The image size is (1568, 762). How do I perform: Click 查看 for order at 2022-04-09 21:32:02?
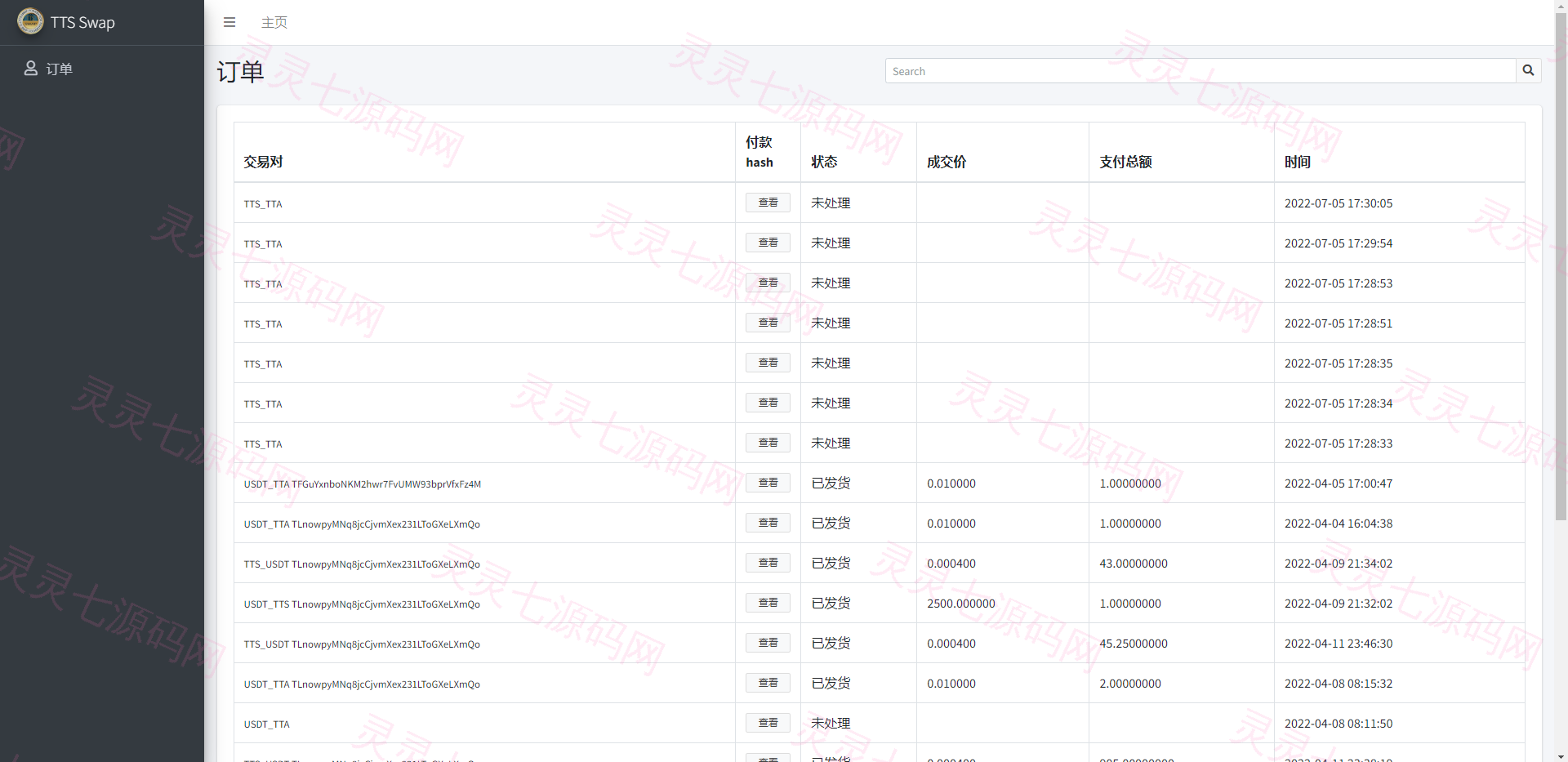[x=768, y=603]
